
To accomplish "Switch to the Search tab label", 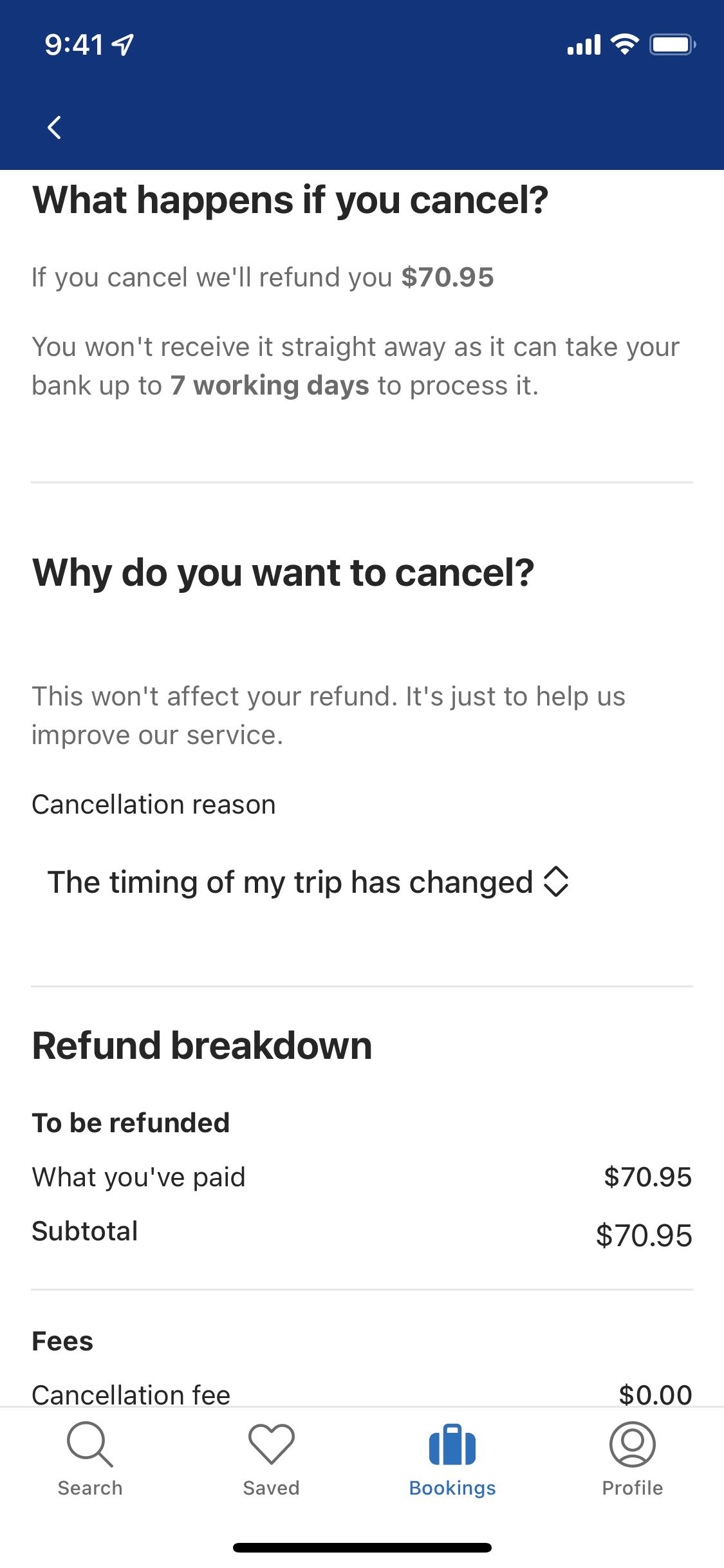I will click(90, 1488).
